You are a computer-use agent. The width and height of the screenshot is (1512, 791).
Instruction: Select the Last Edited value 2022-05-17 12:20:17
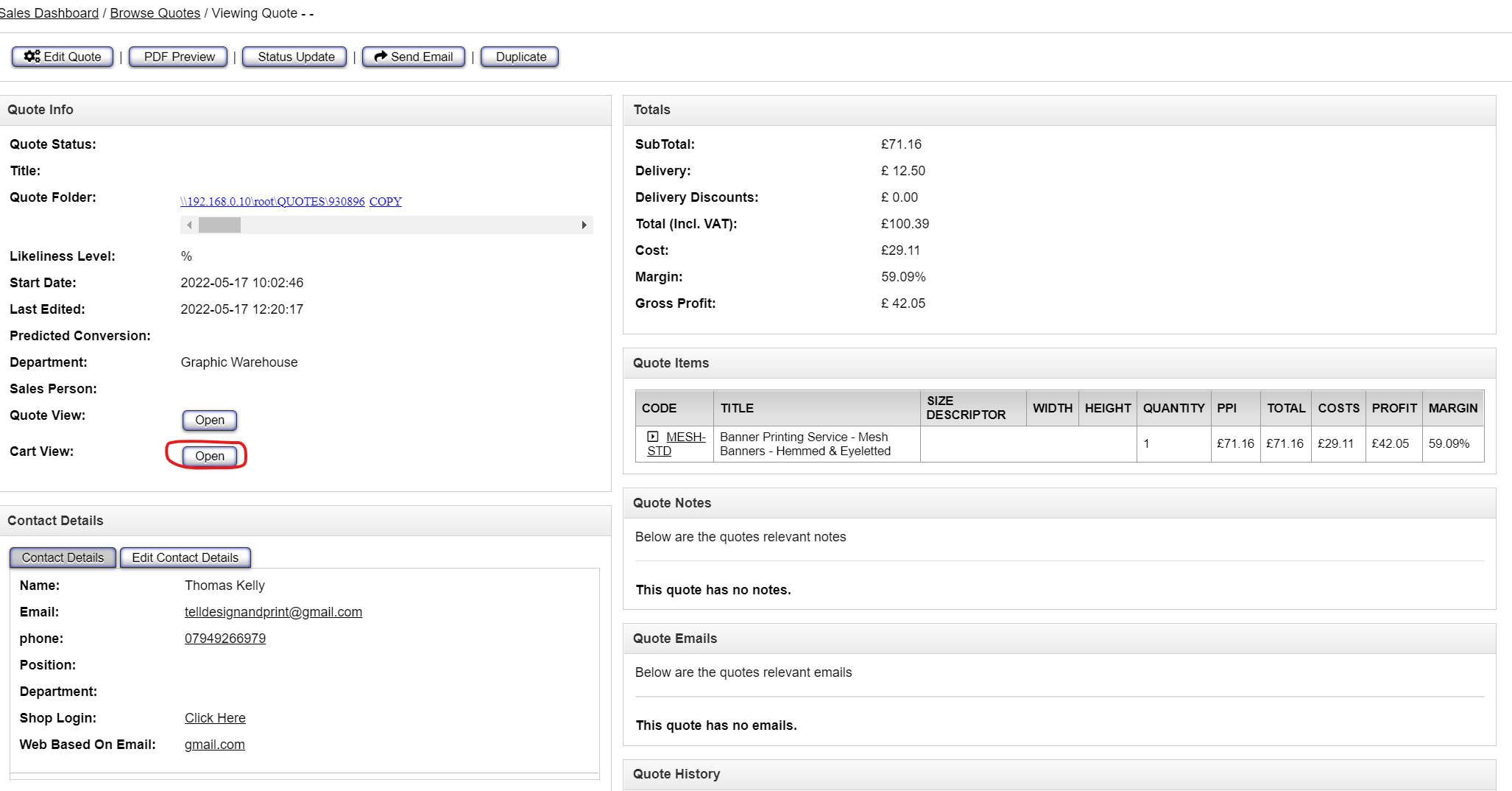click(x=242, y=309)
